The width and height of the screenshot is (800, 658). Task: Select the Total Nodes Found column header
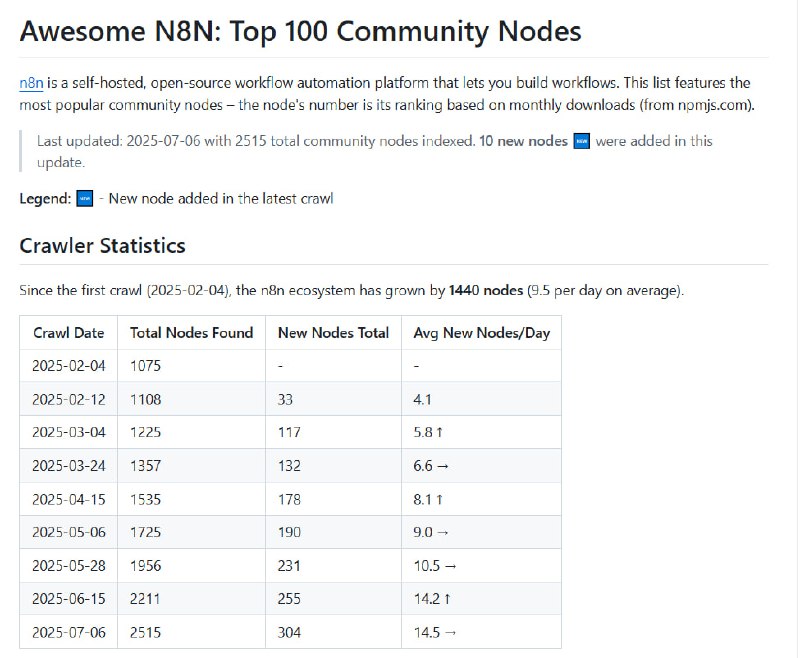190,332
